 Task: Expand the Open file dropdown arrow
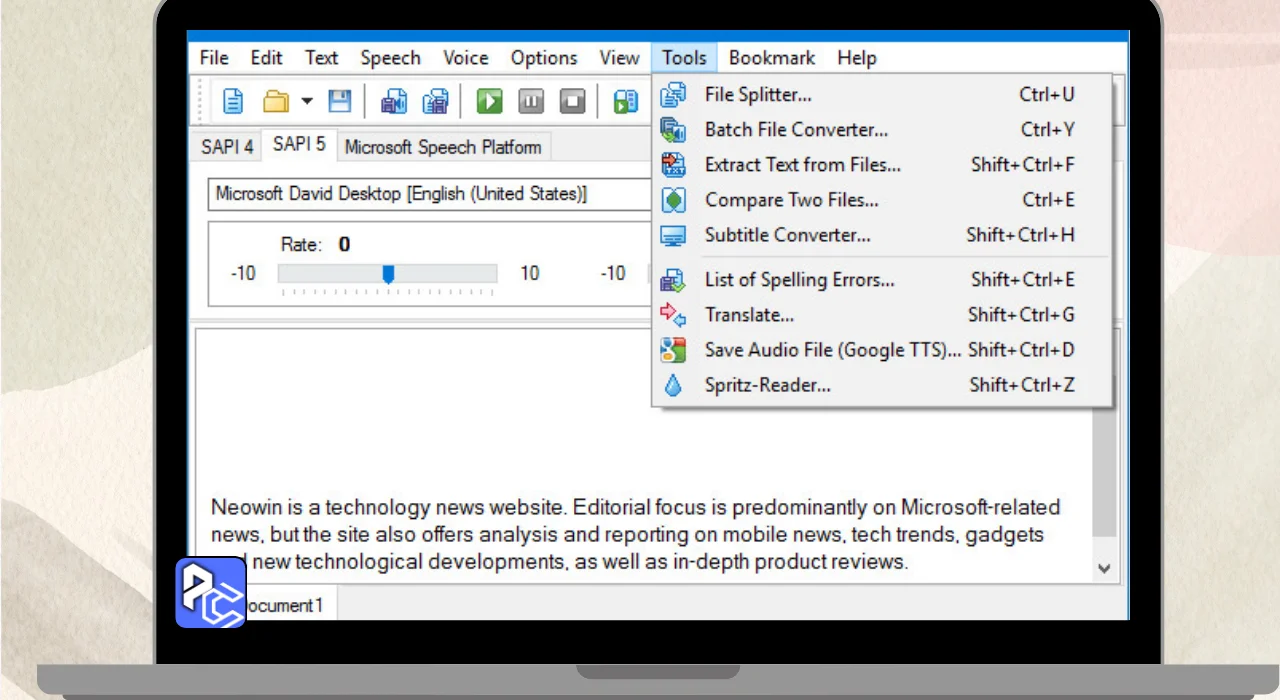[307, 101]
